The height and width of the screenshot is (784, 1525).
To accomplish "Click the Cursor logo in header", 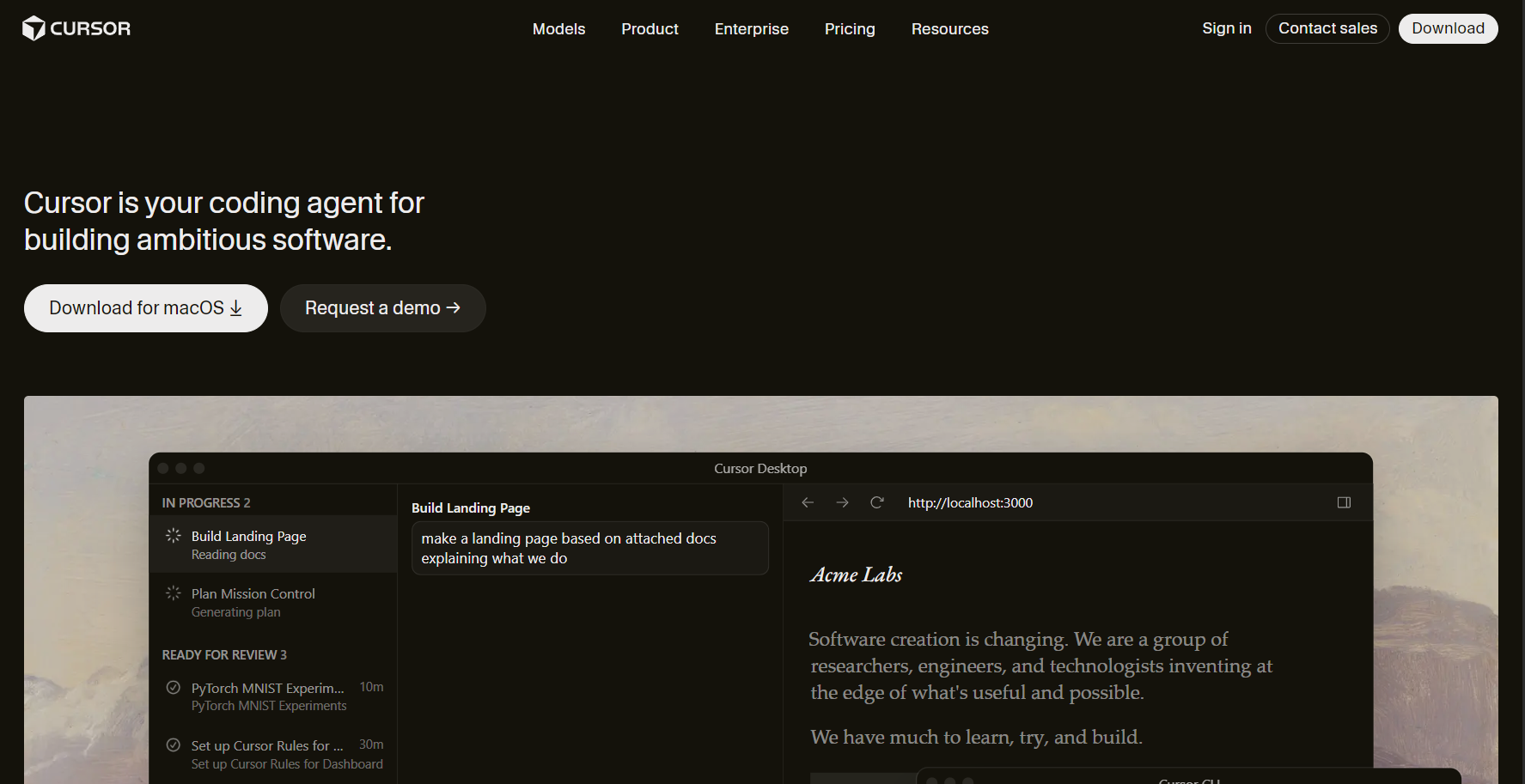I will tap(76, 28).
